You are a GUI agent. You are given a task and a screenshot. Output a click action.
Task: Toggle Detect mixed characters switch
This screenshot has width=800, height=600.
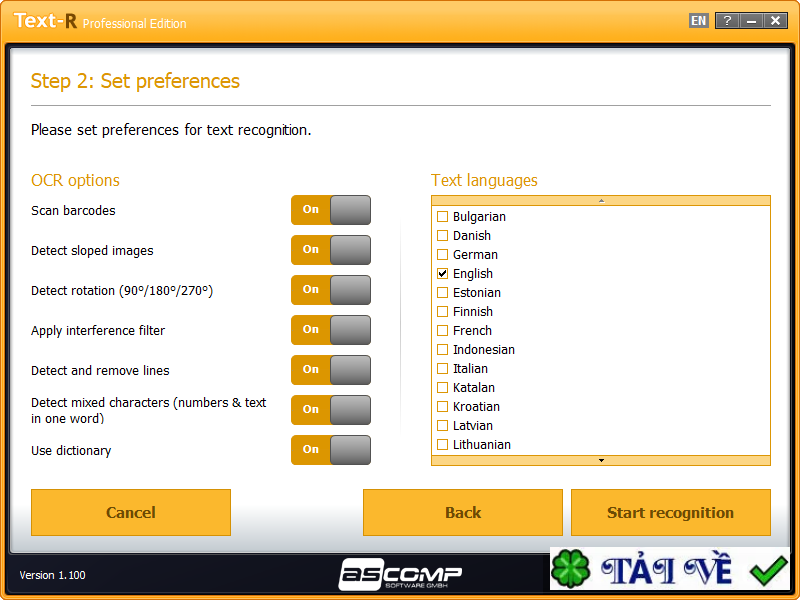coord(331,410)
